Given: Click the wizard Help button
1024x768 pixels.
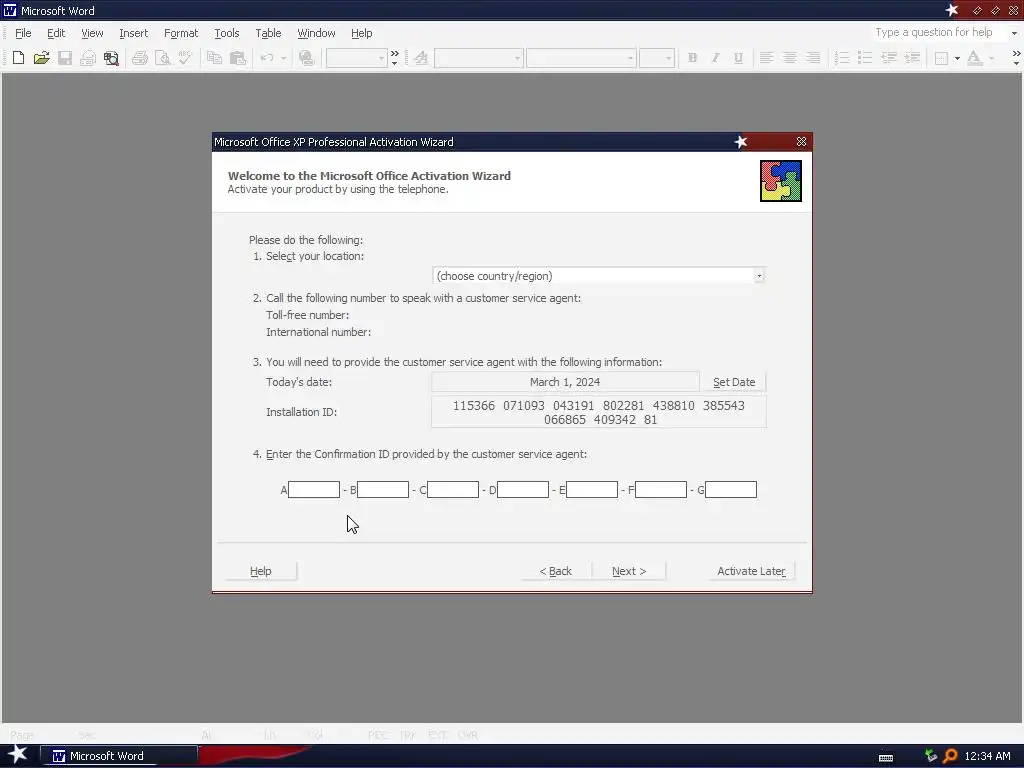Looking at the screenshot, I should pos(261,571).
